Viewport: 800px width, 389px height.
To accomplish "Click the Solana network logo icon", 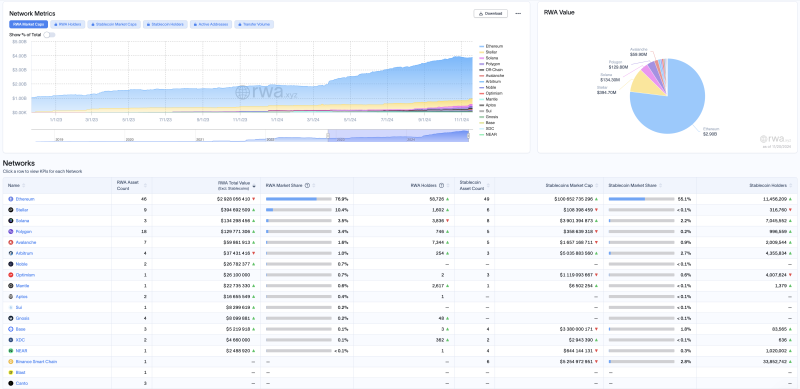I will point(11,221).
